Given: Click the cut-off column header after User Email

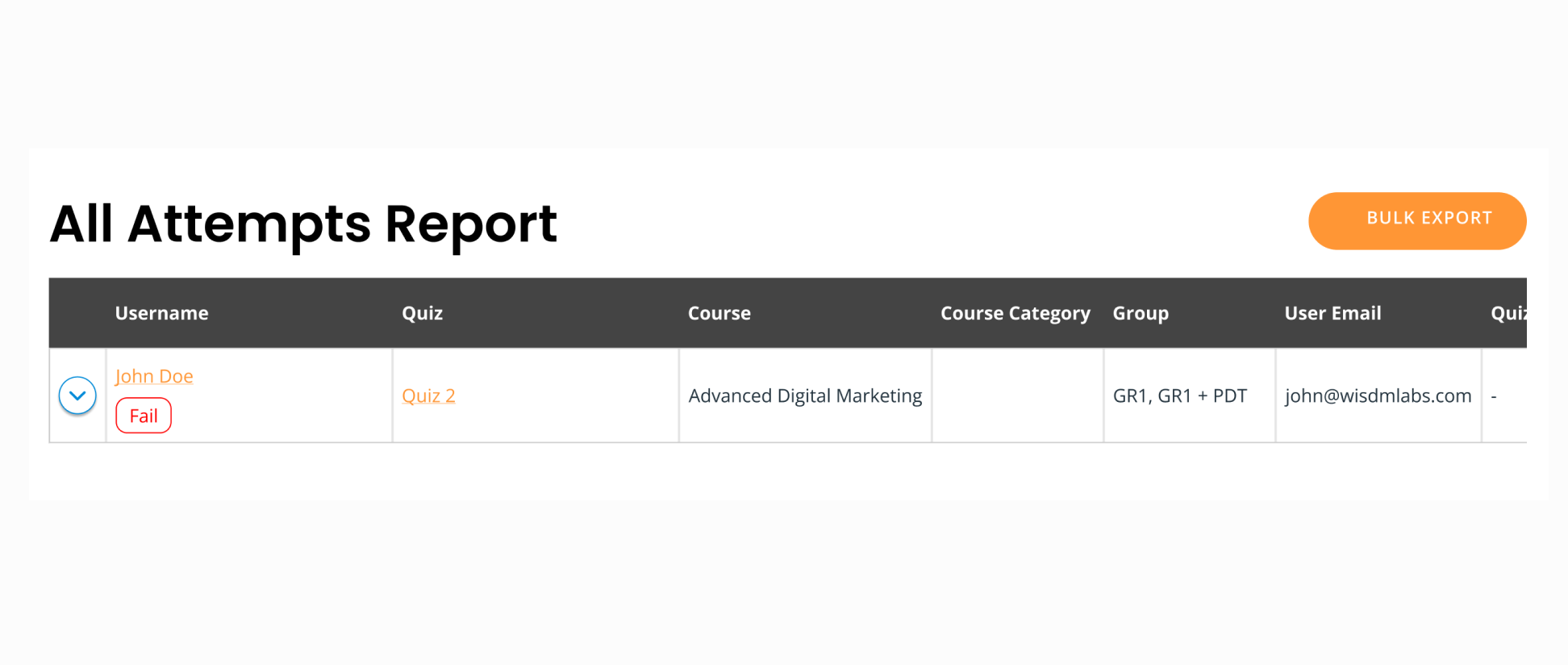Looking at the screenshot, I should [x=1507, y=313].
